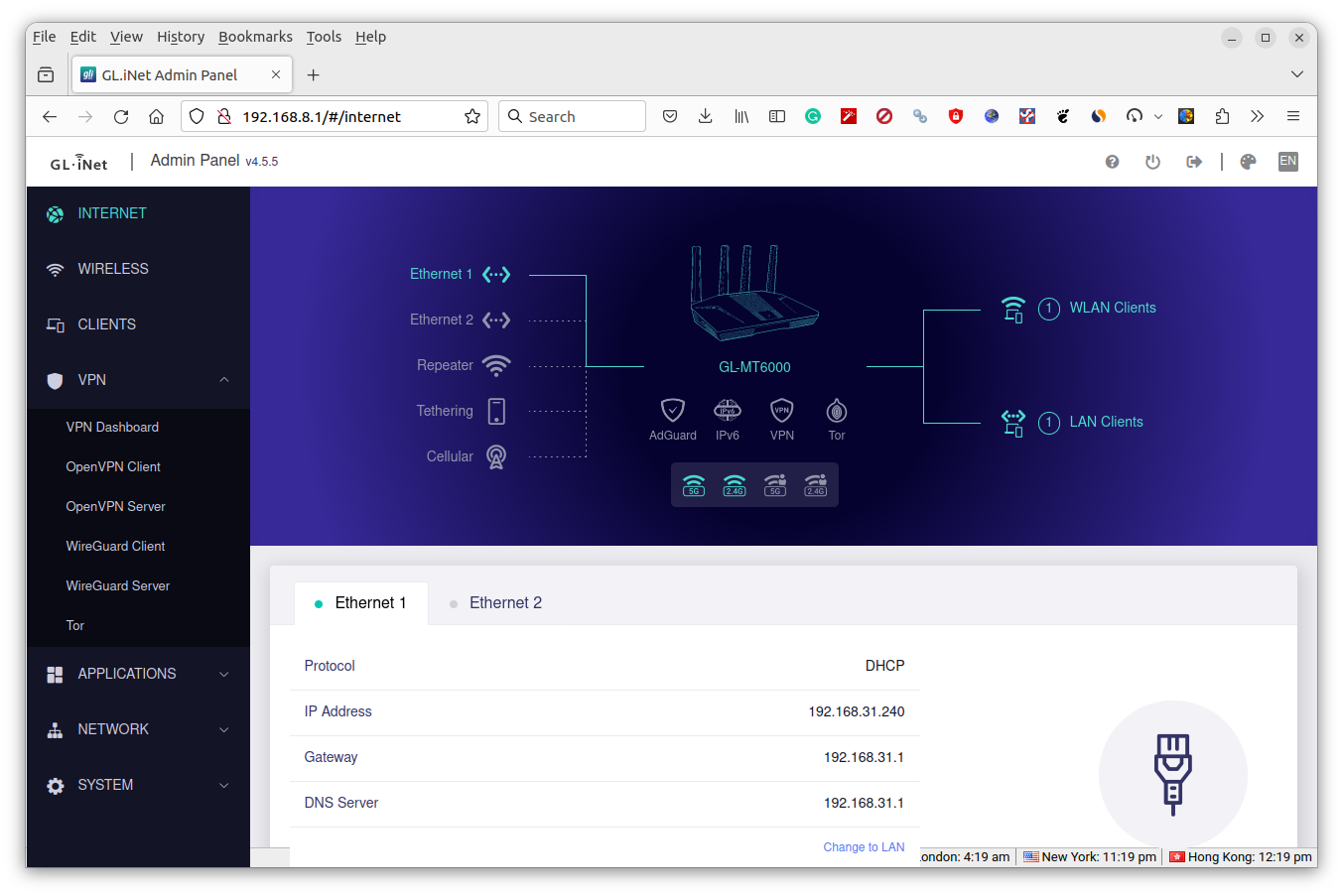Click the logout icon in header
The width and height of the screenshot is (1343, 896).
tap(1194, 162)
